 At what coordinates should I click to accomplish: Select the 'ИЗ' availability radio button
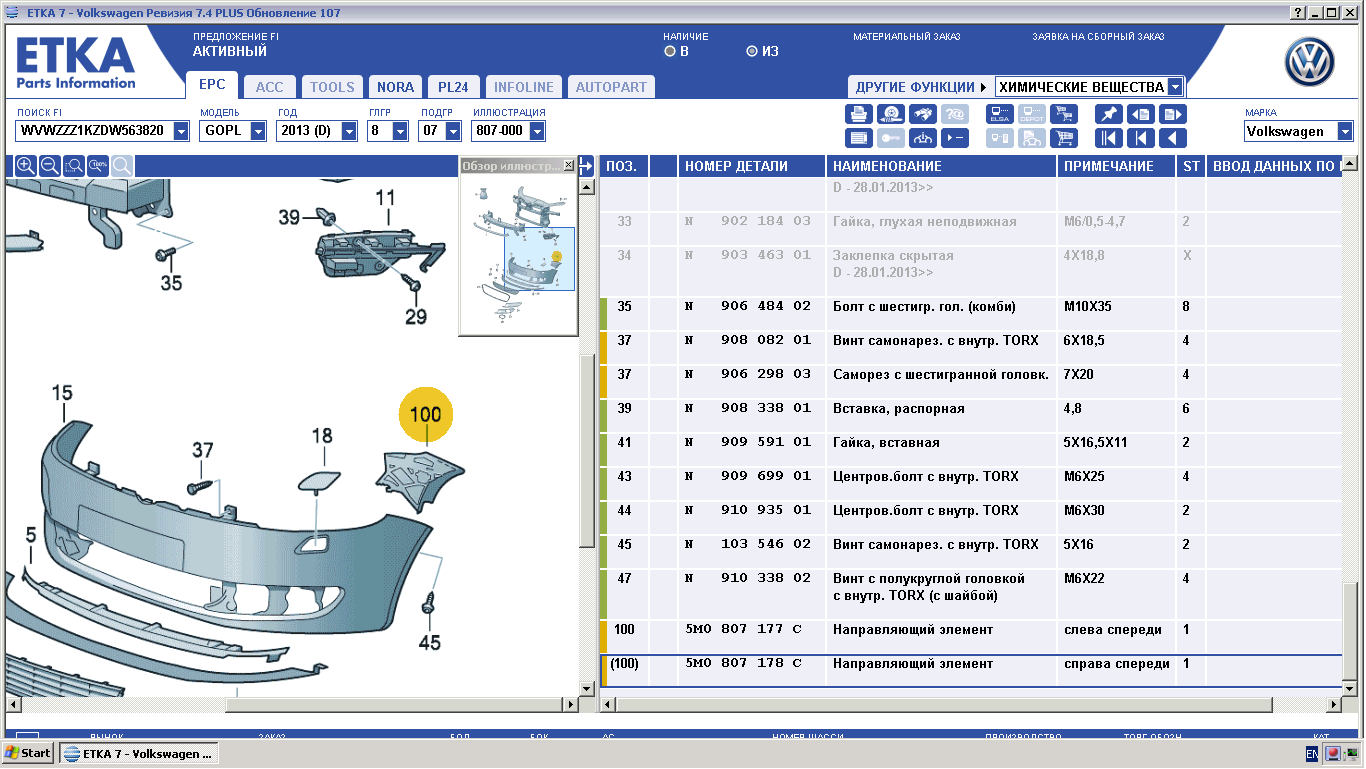[x=752, y=51]
